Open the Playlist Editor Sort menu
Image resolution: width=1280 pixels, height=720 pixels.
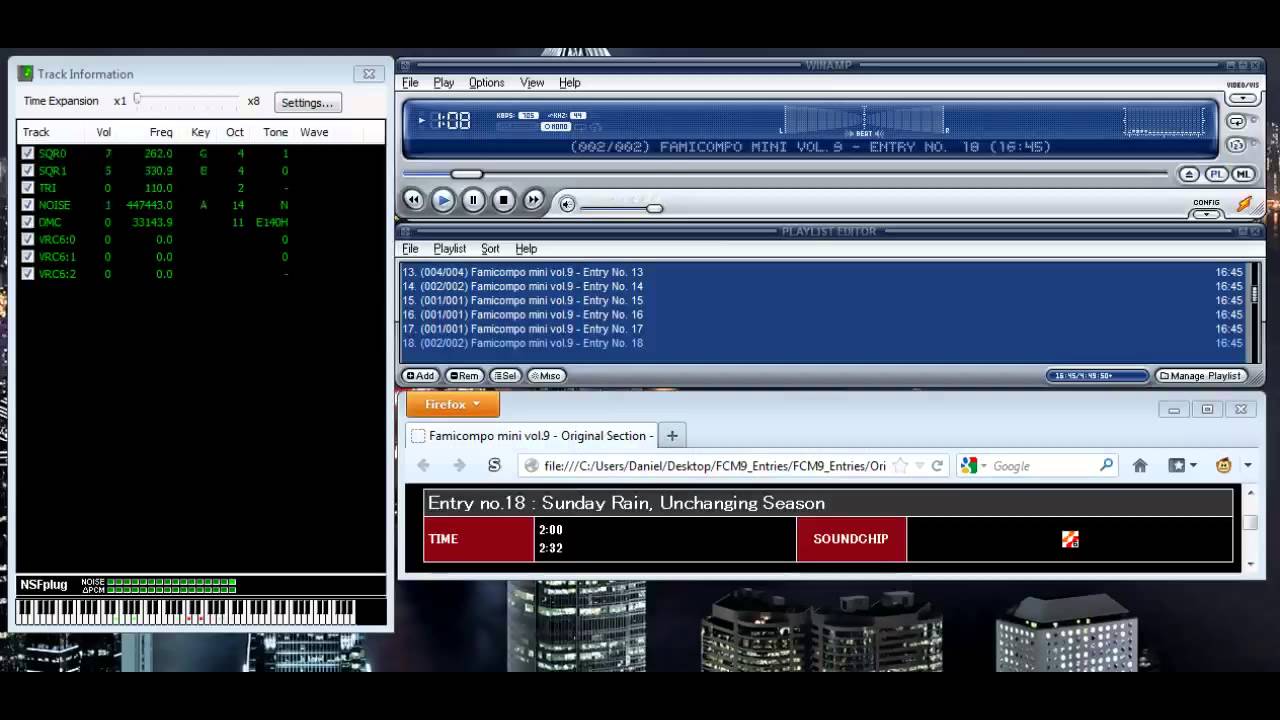490,249
